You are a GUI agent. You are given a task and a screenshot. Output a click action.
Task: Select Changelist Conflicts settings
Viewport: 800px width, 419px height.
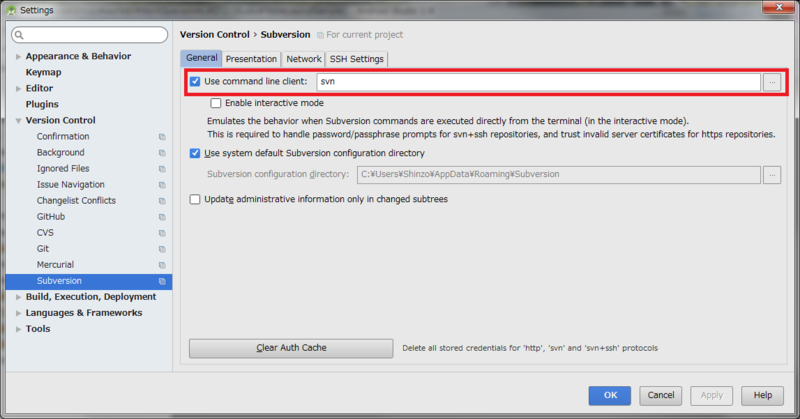click(x=76, y=201)
